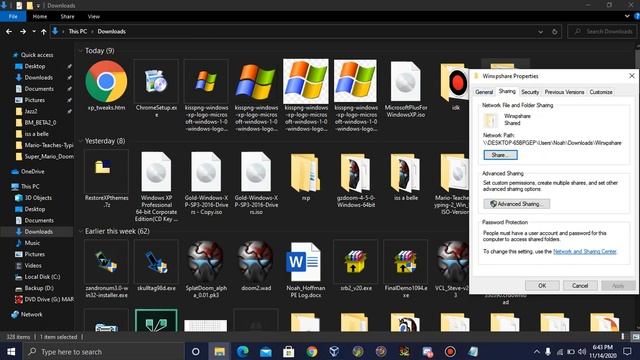
Task: Select Jazz2 folder in sidebar
Action: click(x=31, y=111)
